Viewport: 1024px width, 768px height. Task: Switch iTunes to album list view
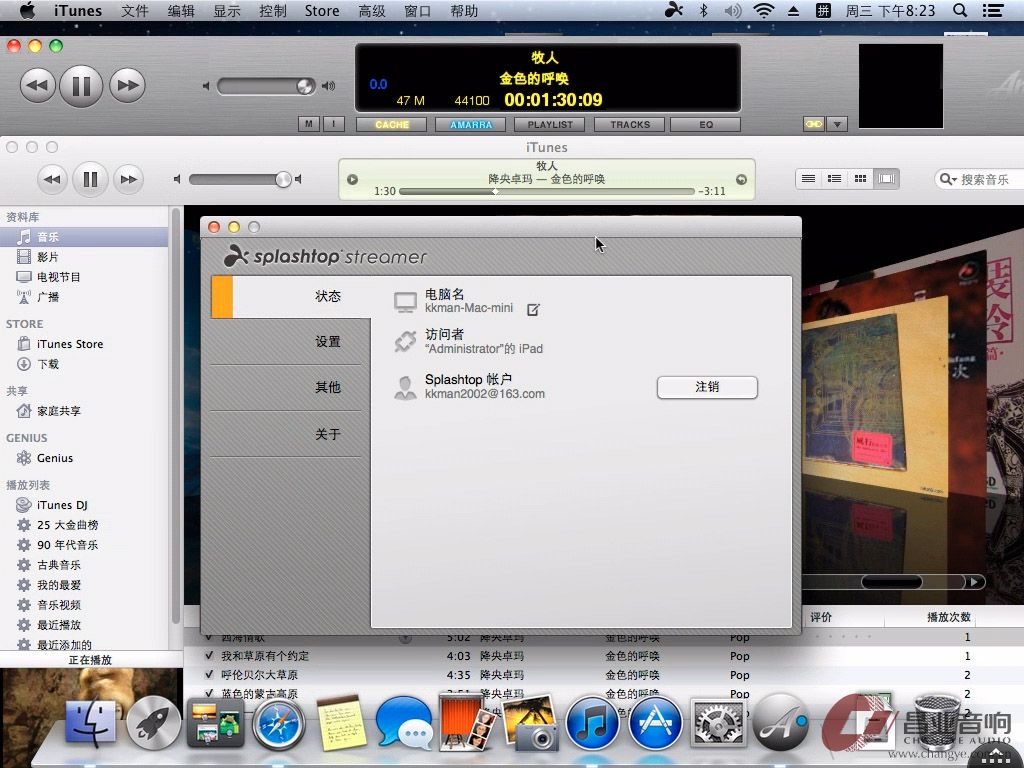(x=834, y=178)
